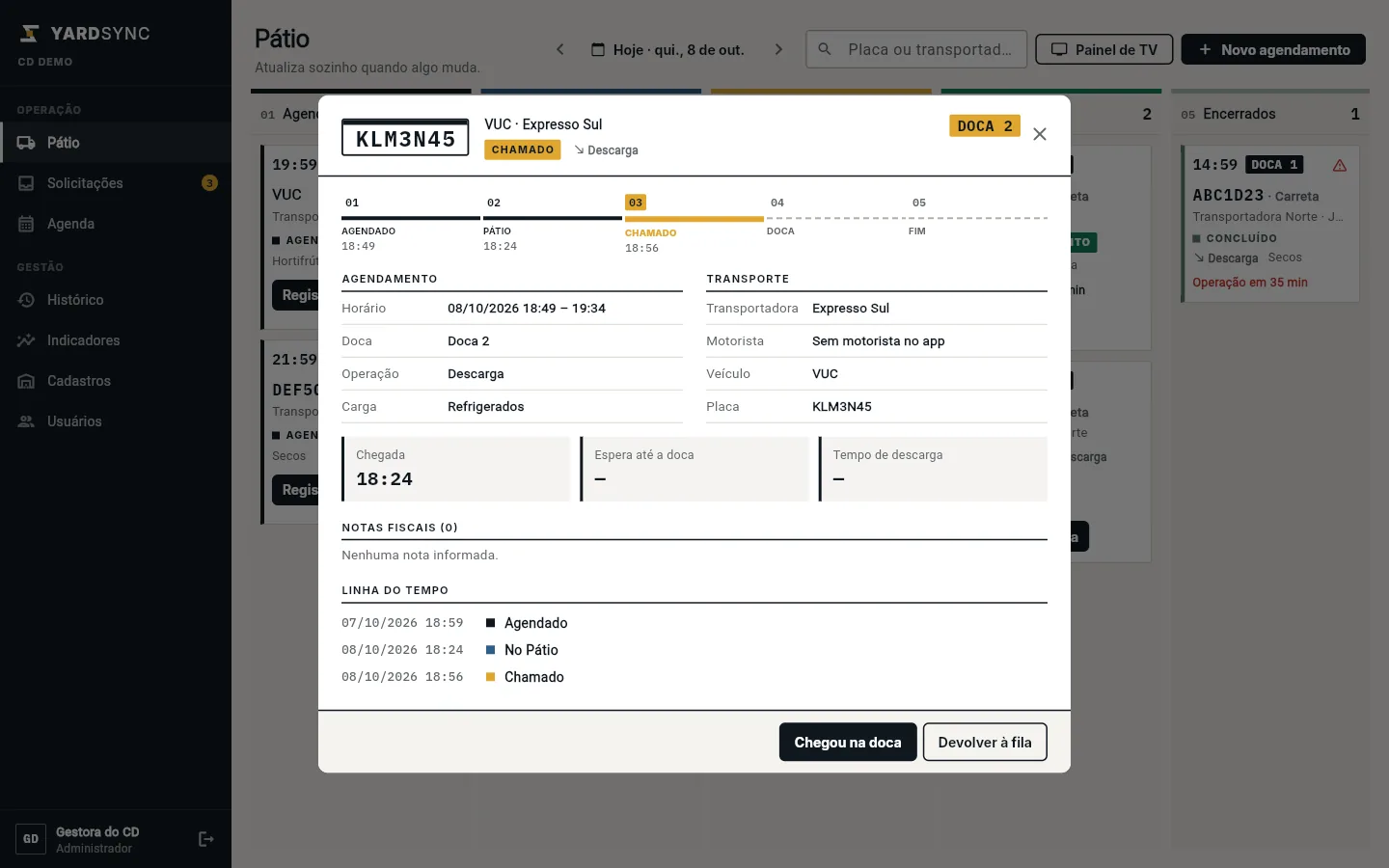Open the Cadastros page
The height and width of the screenshot is (868, 1389).
(x=116, y=381)
